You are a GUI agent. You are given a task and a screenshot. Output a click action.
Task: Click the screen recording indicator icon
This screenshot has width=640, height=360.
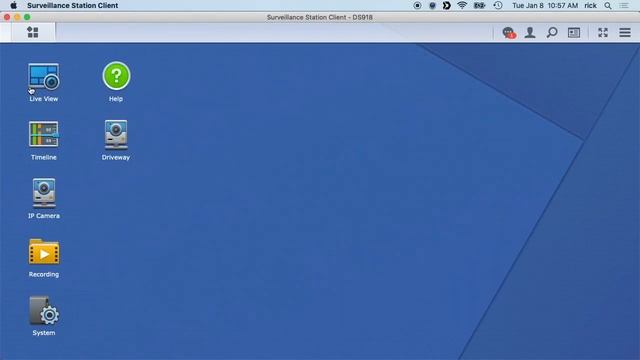(x=417, y=5)
